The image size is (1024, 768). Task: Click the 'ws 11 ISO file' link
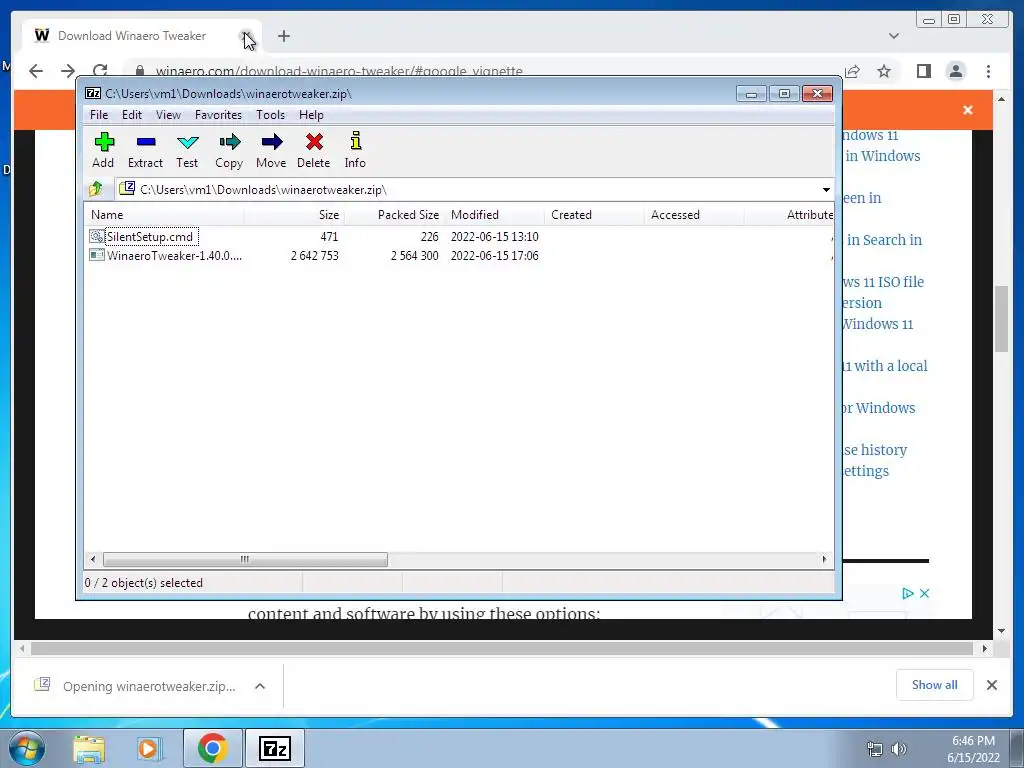[x=883, y=282]
